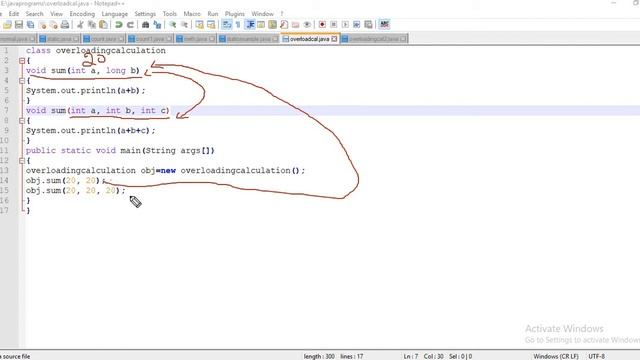Click 'Windows (CR LF)' in status bar
This screenshot has height=360, width=640.
[556, 356]
